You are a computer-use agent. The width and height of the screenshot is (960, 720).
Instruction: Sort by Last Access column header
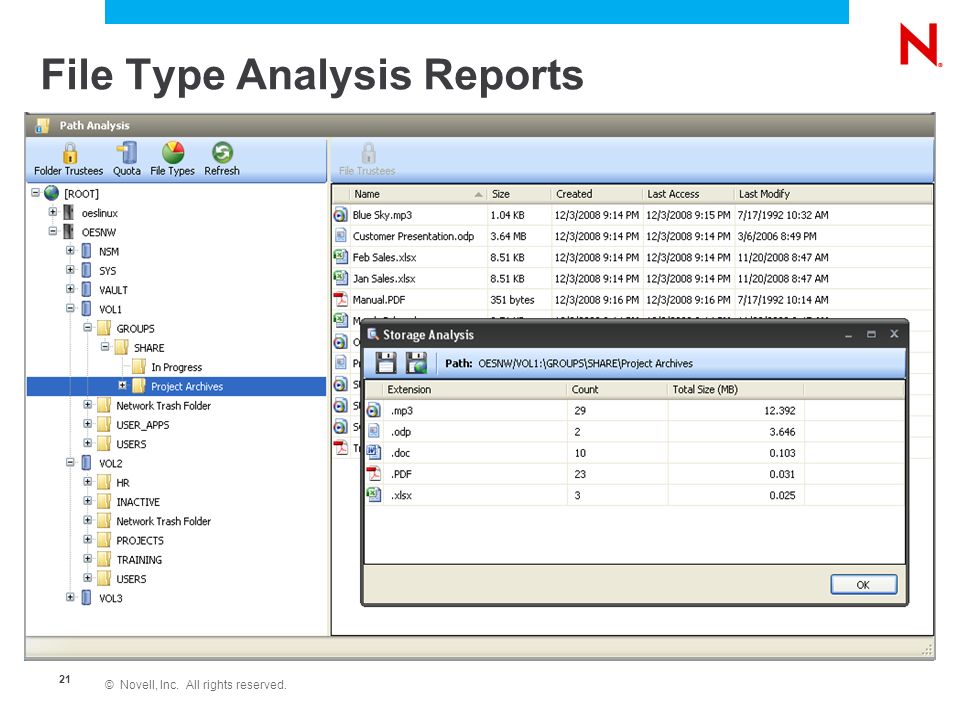688,194
